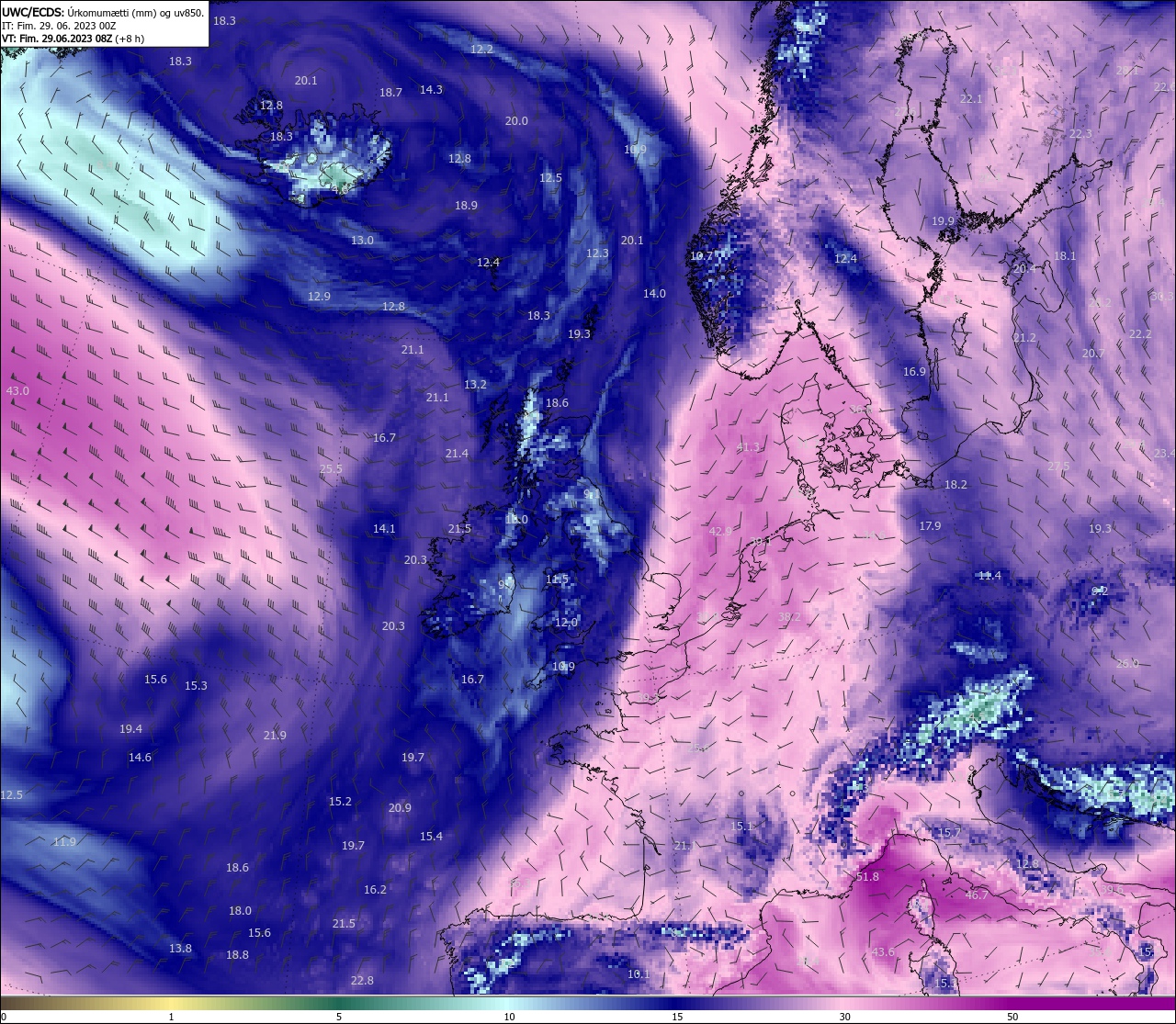Click the map value 43.0

click(17, 390)
